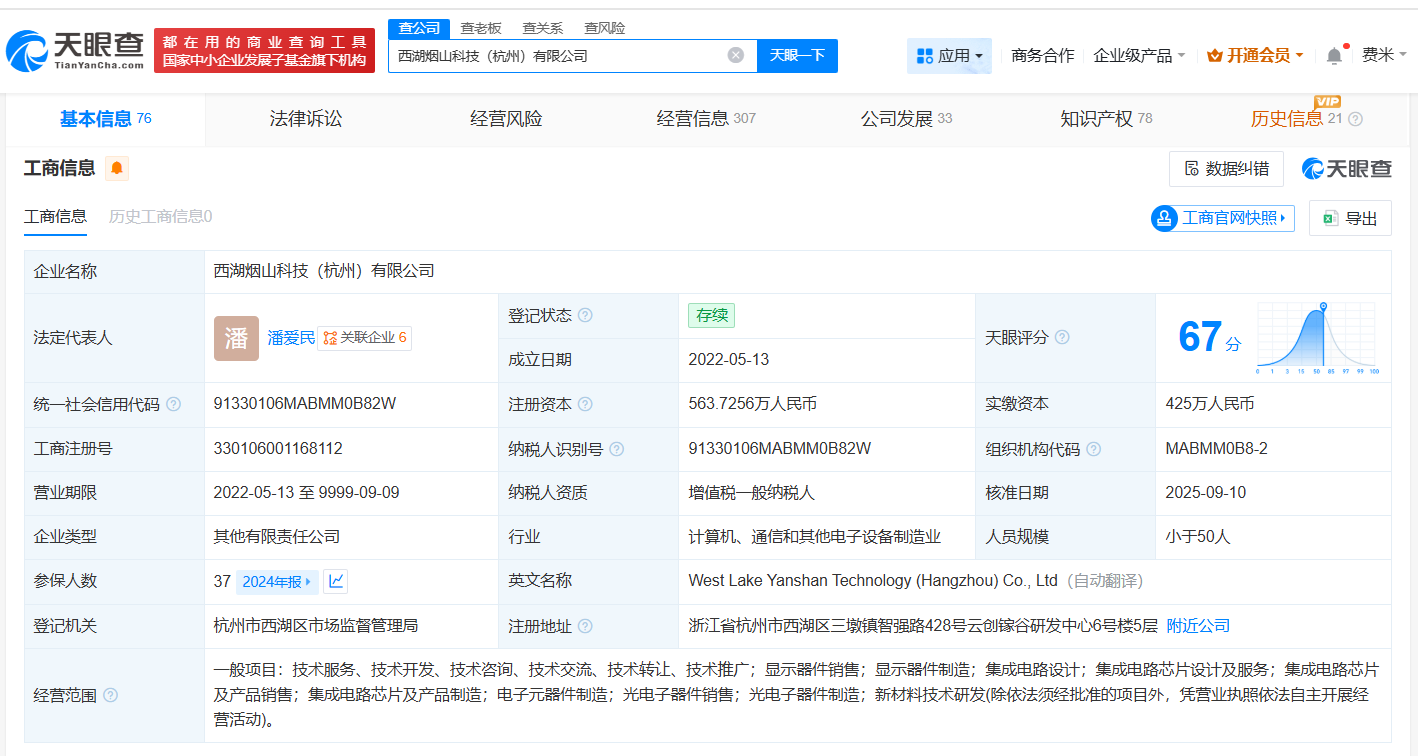Click the crown icon beside 开通会员
This screenshot has height=756, width=1418.
pos(1215,55)
